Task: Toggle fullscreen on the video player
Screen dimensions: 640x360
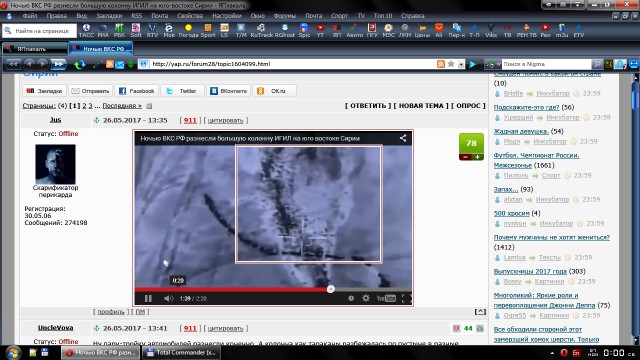Action: pyautogui.click(x=406, y=298)
